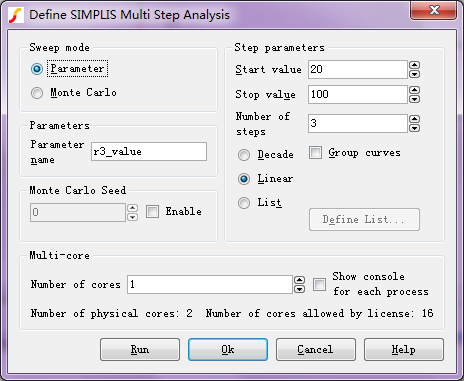Click the Run button

click(140, 349)
